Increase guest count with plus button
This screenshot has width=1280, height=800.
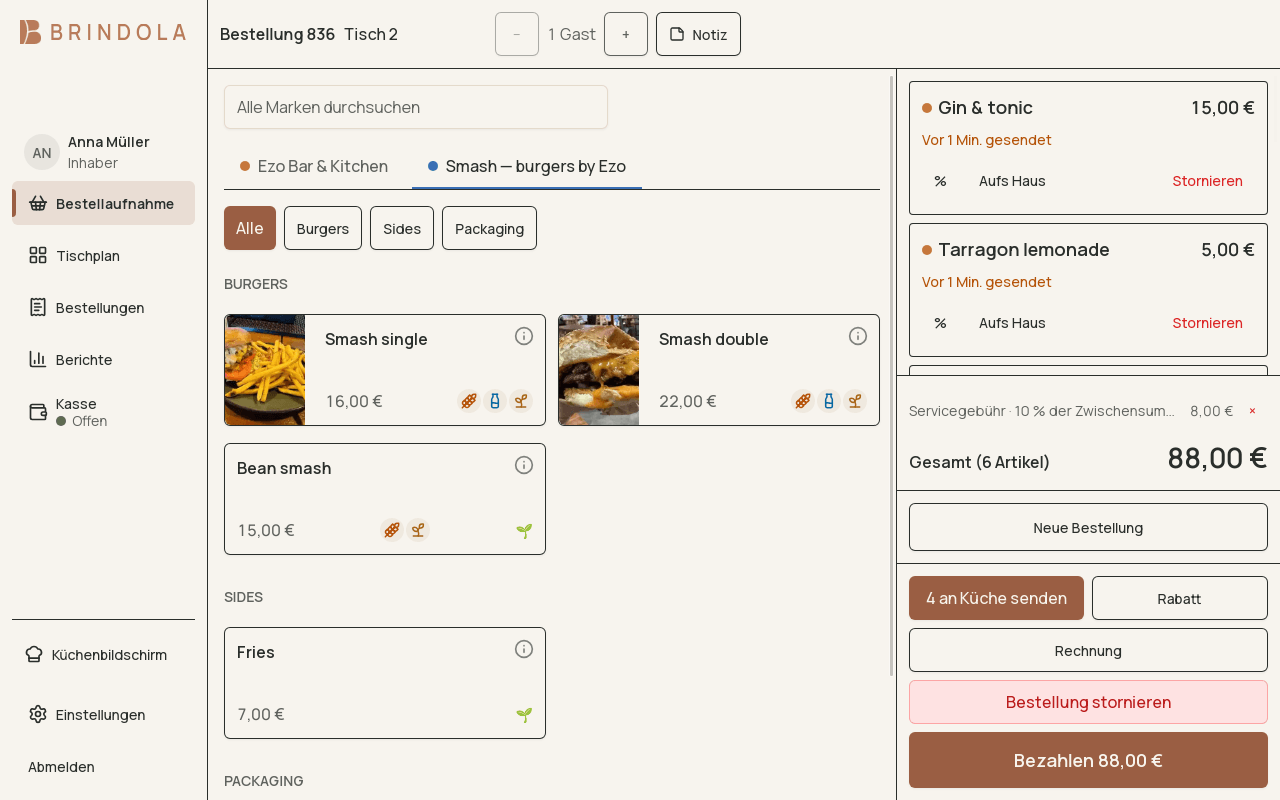pyautogui.click(x=626, y=34)
